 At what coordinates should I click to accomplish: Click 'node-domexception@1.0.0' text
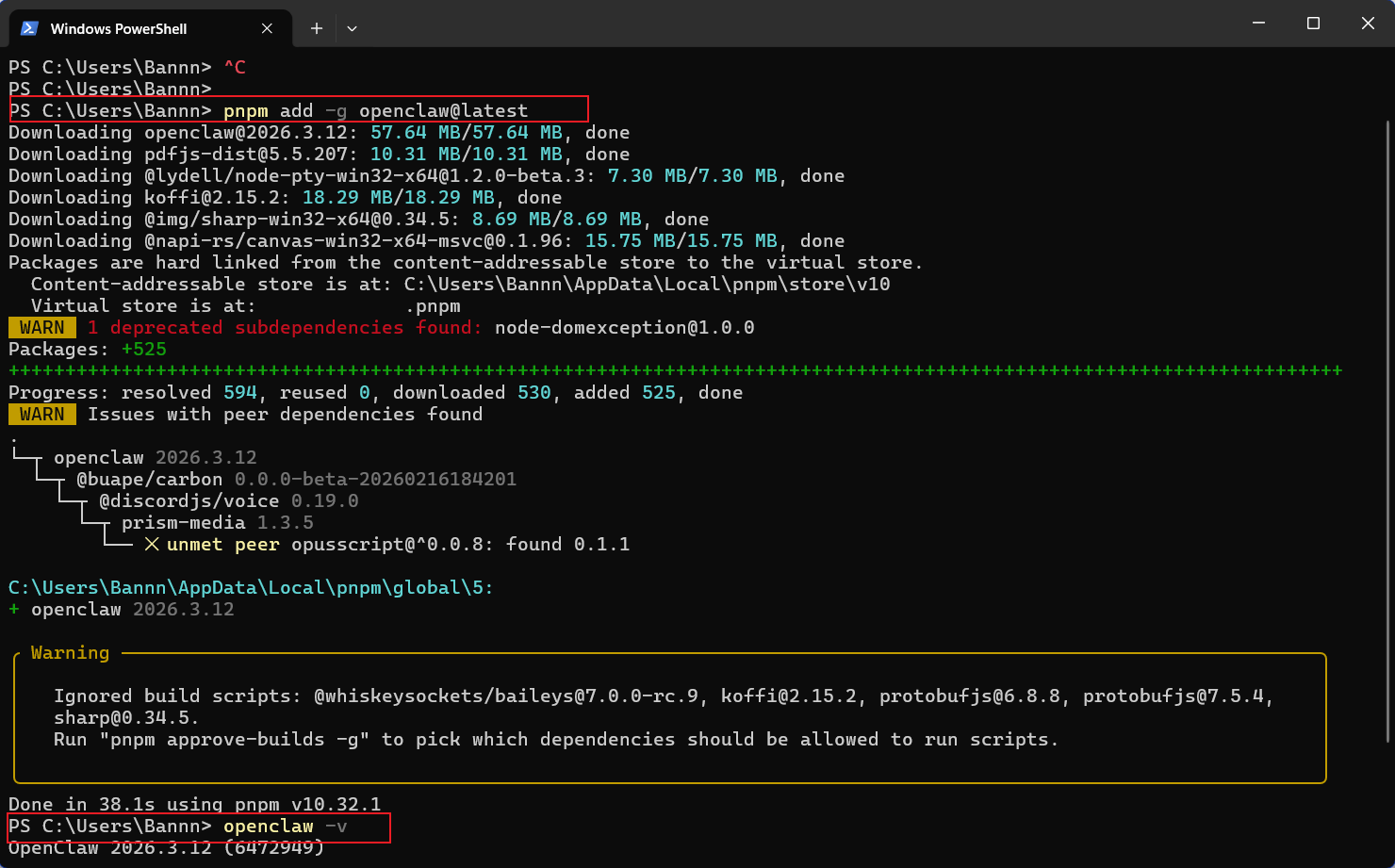tap(624, 327)
